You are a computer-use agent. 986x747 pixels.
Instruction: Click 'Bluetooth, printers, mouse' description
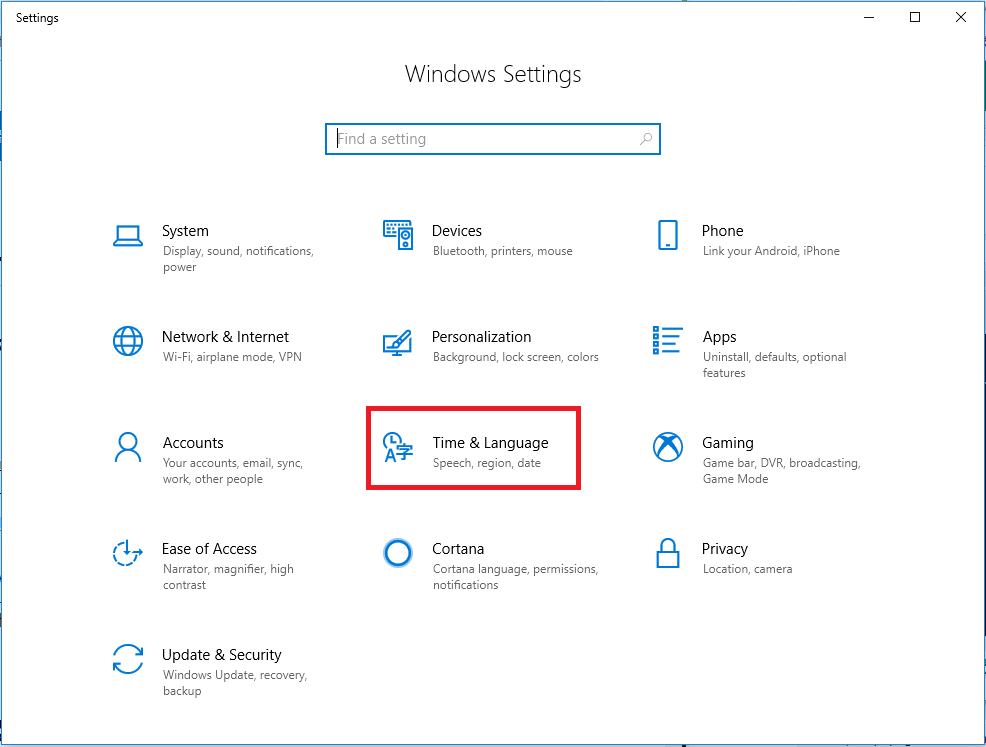pos(503,251)
